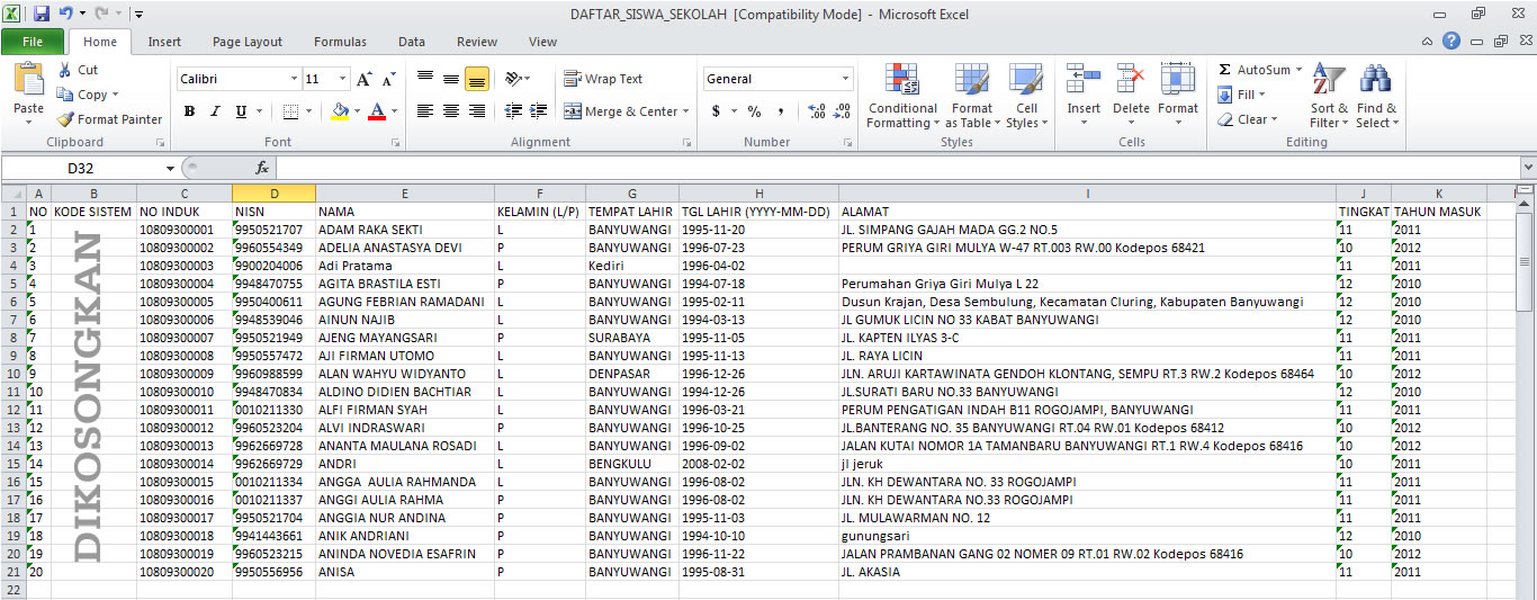The image size is (1537, 600).
Task: Click the Undo icon in Quick Access Toolbar
Action: tap(65, 14)
